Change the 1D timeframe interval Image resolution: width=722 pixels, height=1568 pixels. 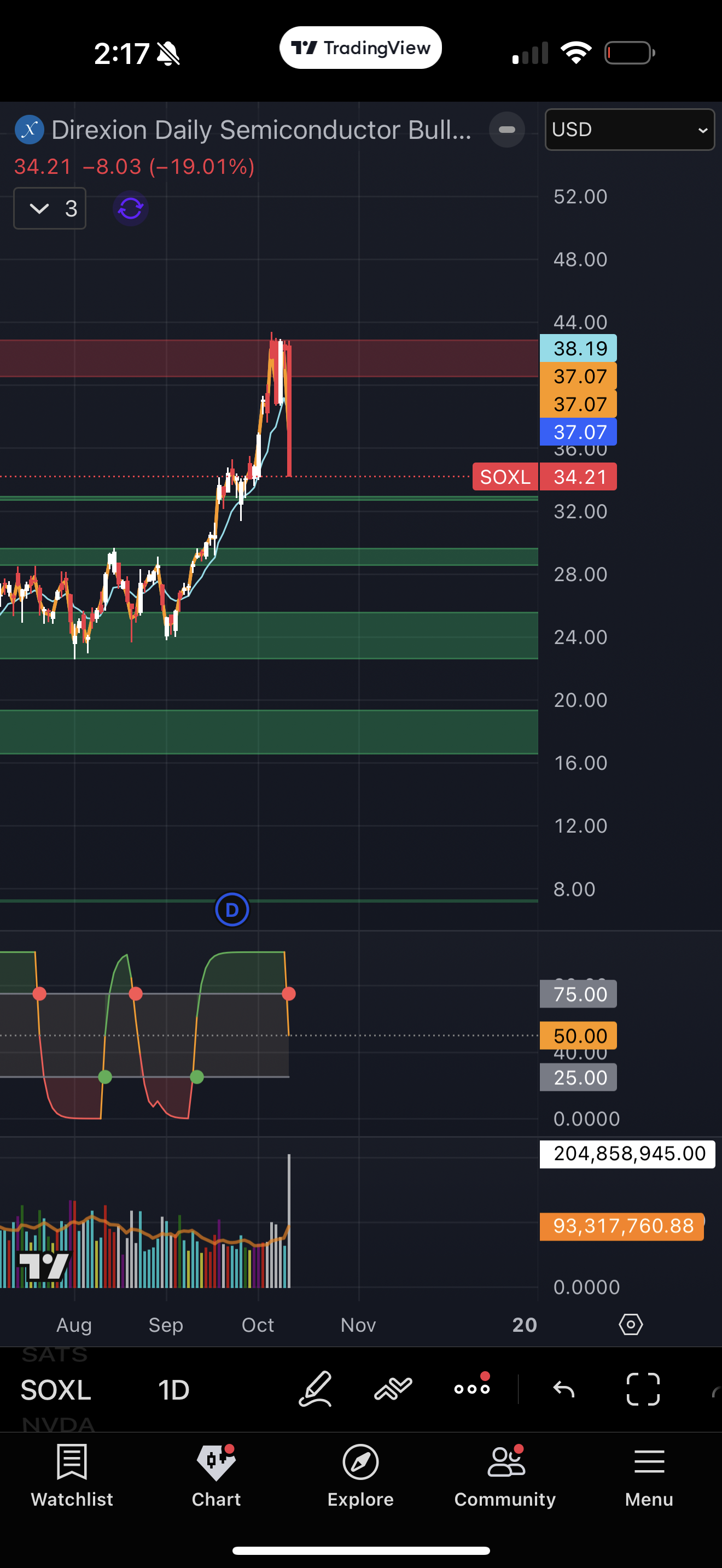pos(173,1390)
